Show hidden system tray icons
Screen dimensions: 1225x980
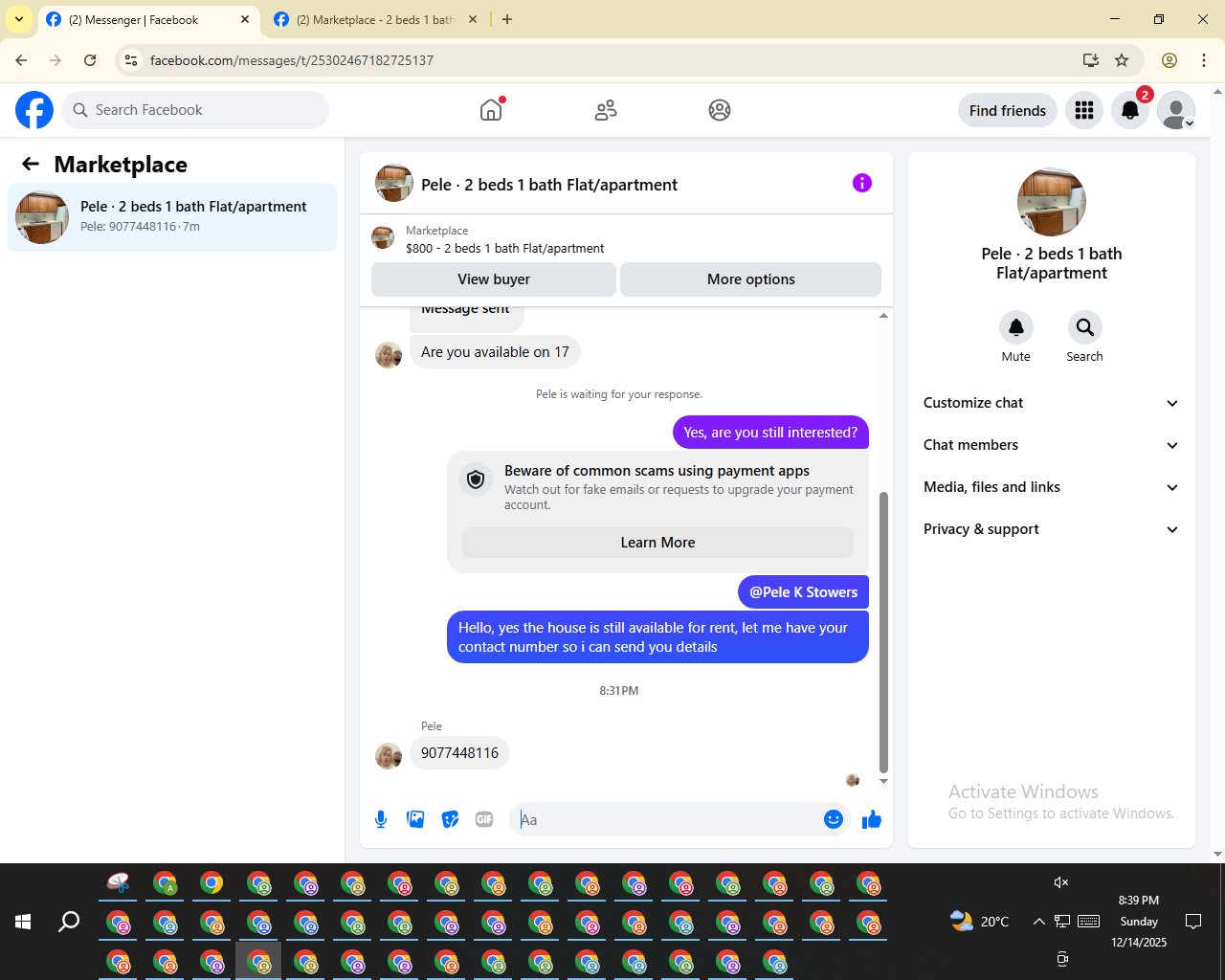point(1038,922)
